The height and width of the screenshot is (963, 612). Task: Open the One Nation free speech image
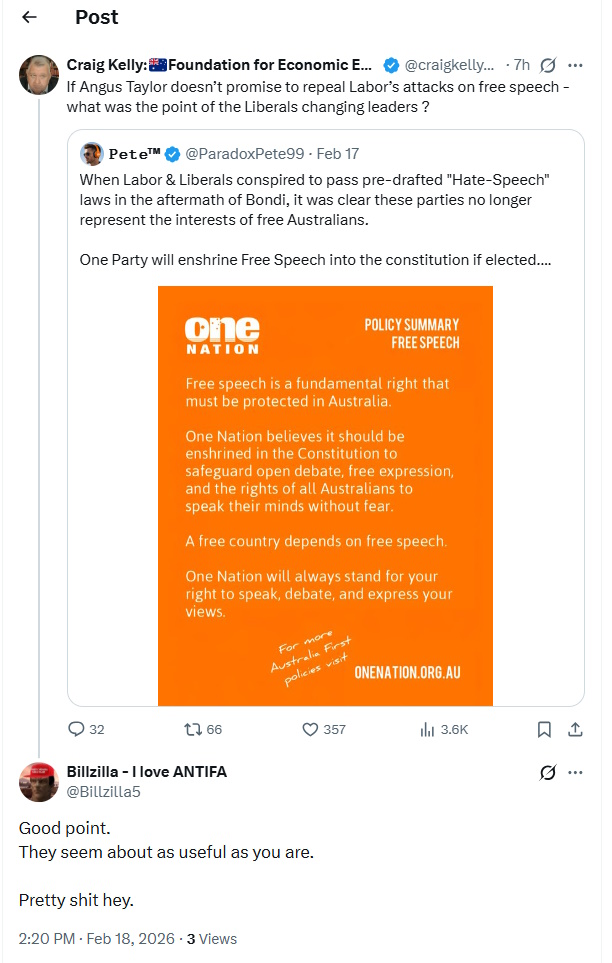[325, 495]
